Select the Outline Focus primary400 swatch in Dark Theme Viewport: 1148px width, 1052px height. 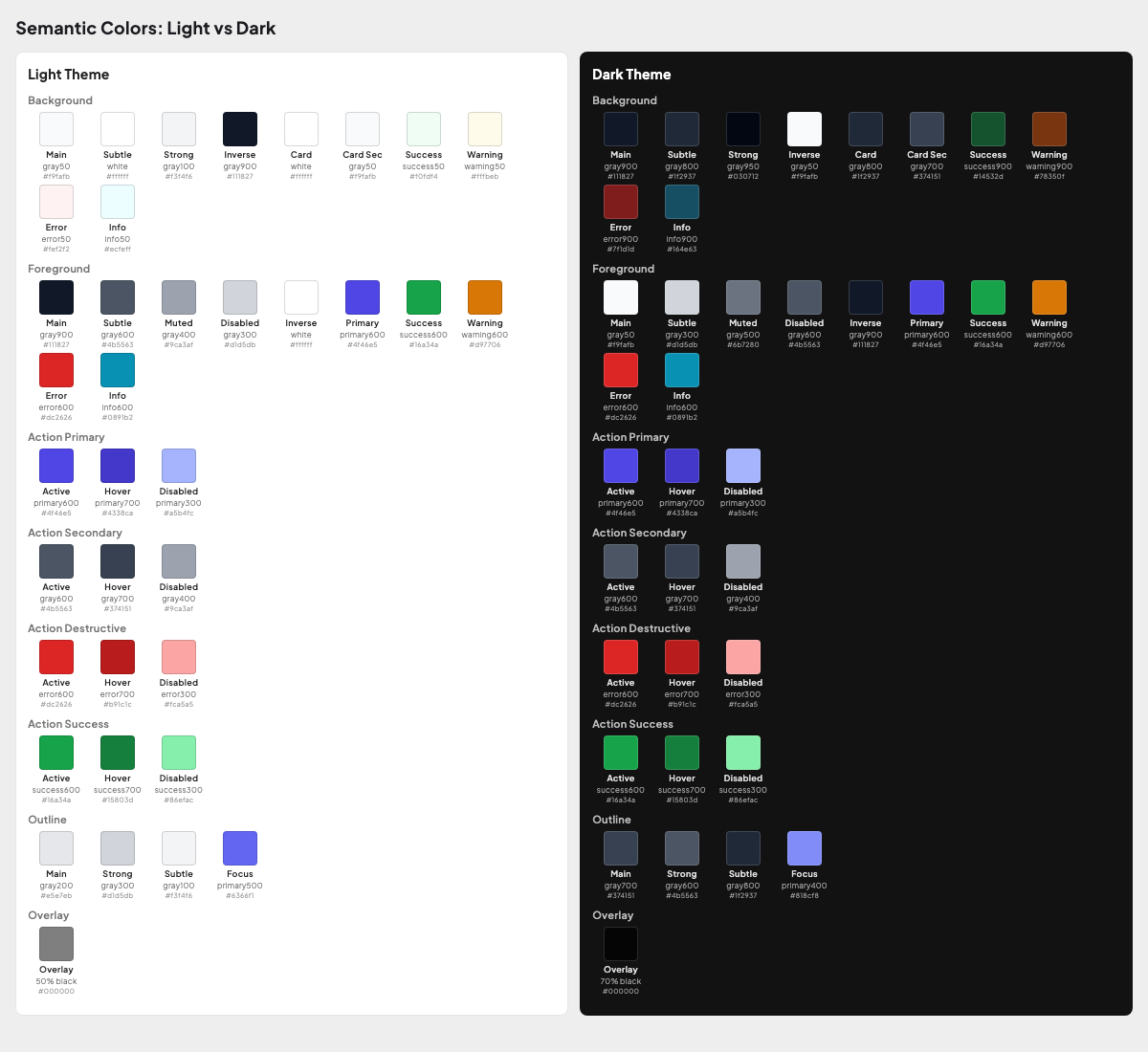[804, 848]
